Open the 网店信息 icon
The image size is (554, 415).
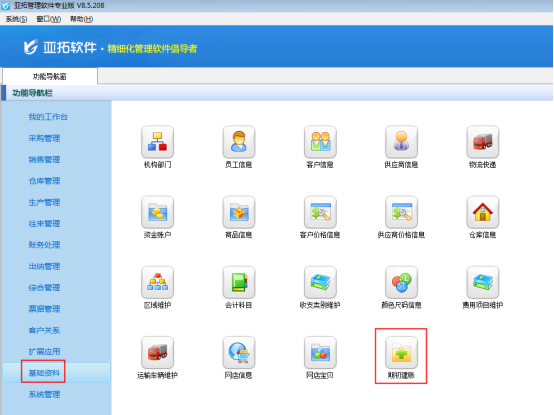pos(239,352)
